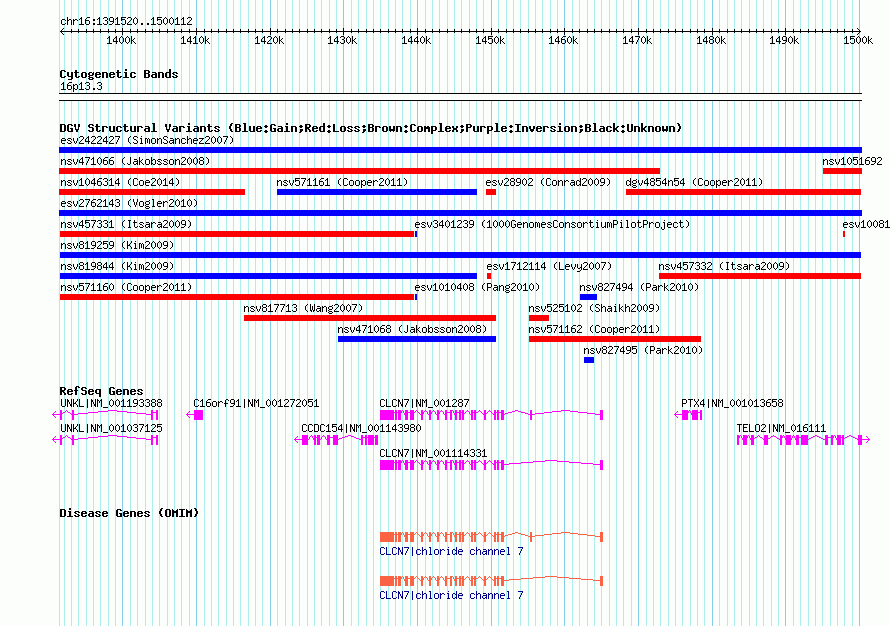Image resolution: width=890 pixels, height=626 pixels.
Task: Click the esv2422427 (SimonSanchez2007) blue gain bar
Action: pos(460,150)
